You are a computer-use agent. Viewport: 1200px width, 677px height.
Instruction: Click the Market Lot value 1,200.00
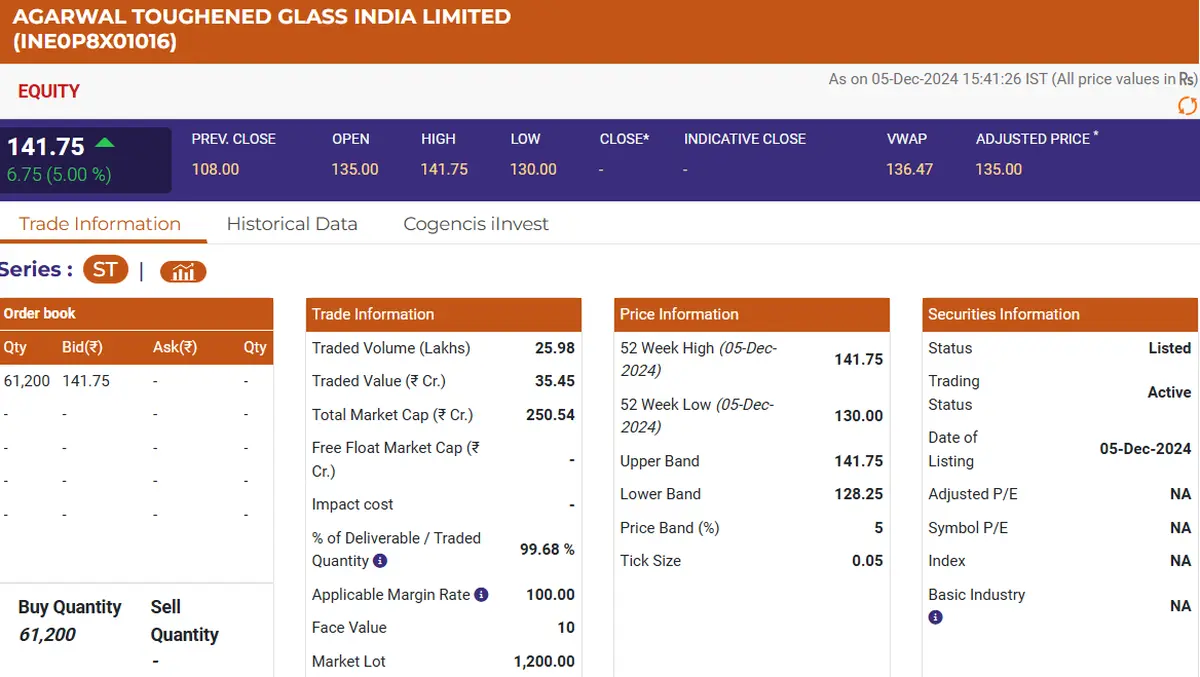point(545,661)
